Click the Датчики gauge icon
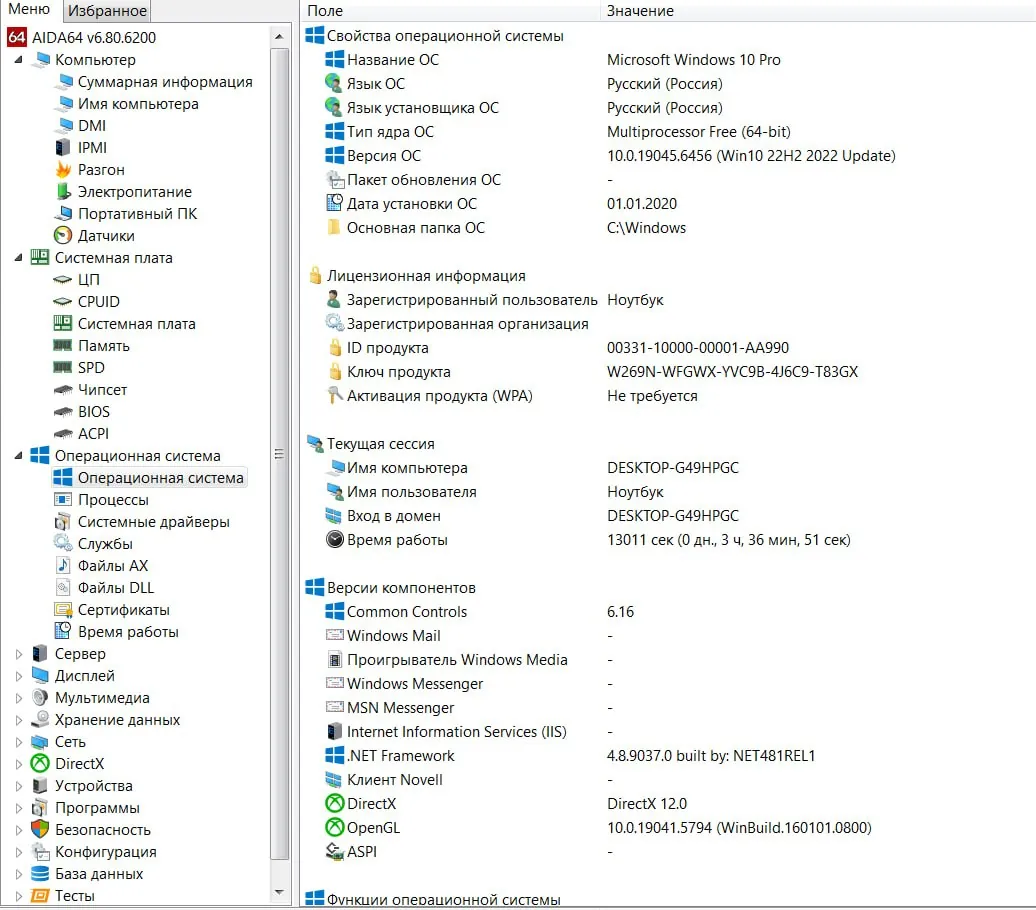The image size is (1036, 910). 63,235
